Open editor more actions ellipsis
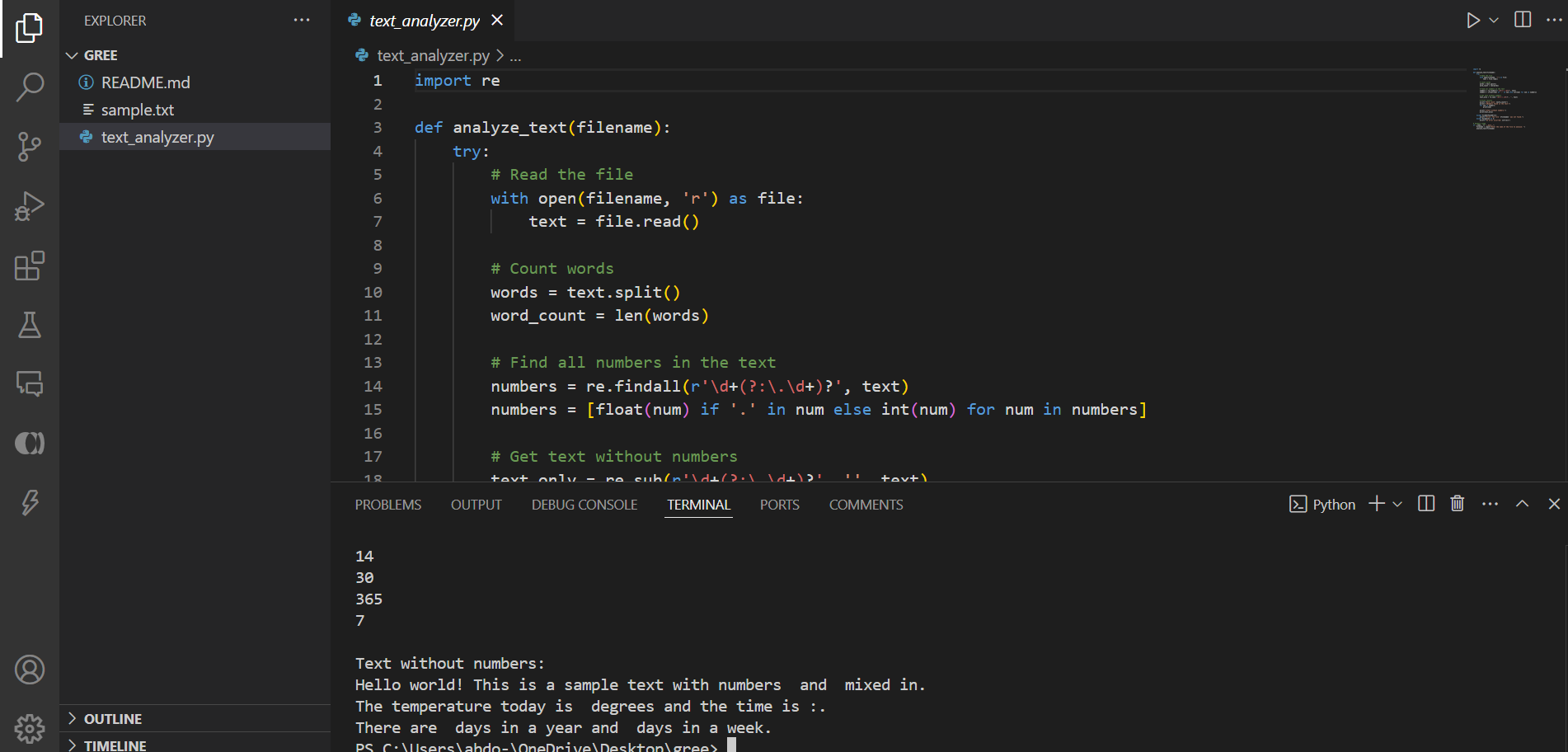Viewport: 1568px width, 752px height. coord(1554,20)
